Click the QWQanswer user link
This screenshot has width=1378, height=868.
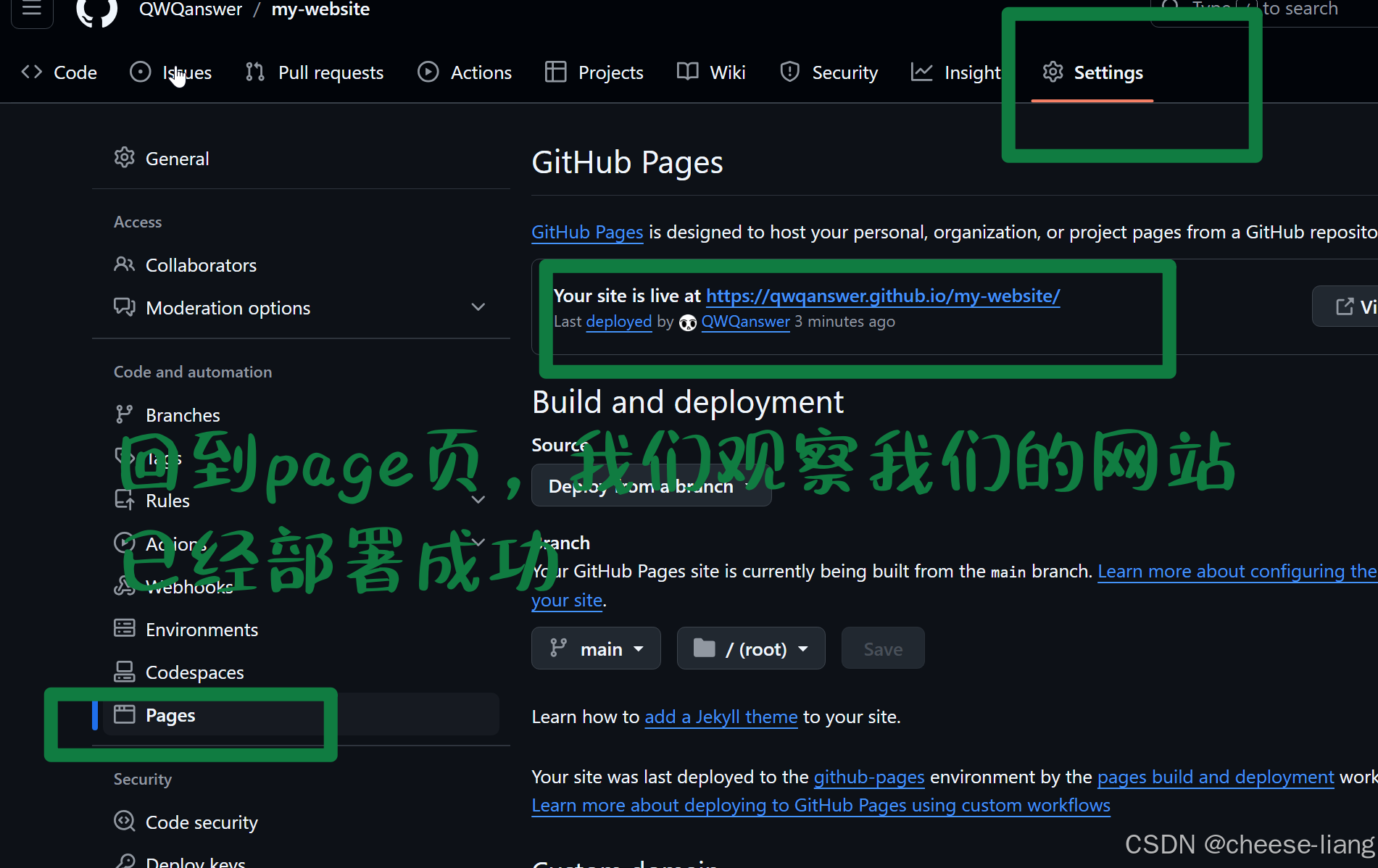click(745, 322)
